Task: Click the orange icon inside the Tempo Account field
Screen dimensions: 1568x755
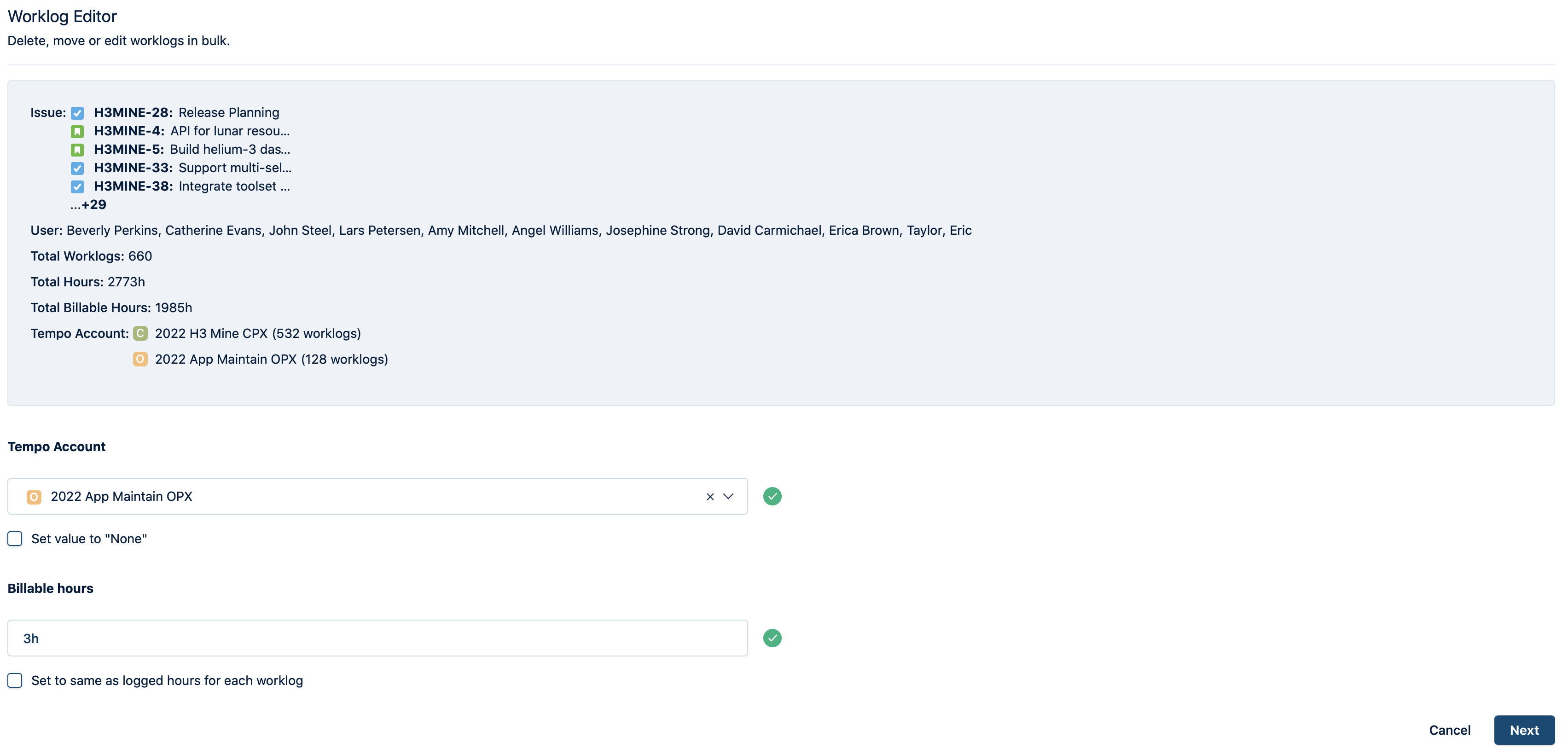Action: click(x=34, y=497)
